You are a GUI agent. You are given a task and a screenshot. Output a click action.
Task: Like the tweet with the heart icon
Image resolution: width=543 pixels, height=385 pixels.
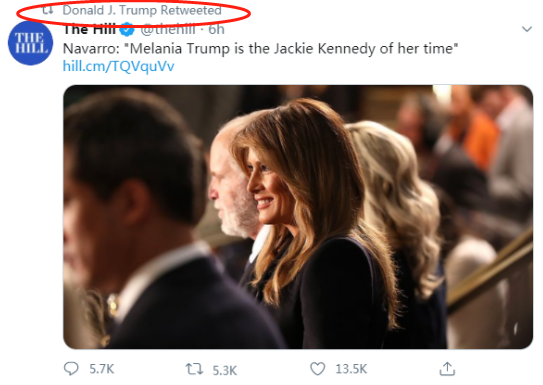(x=317, y=369)
